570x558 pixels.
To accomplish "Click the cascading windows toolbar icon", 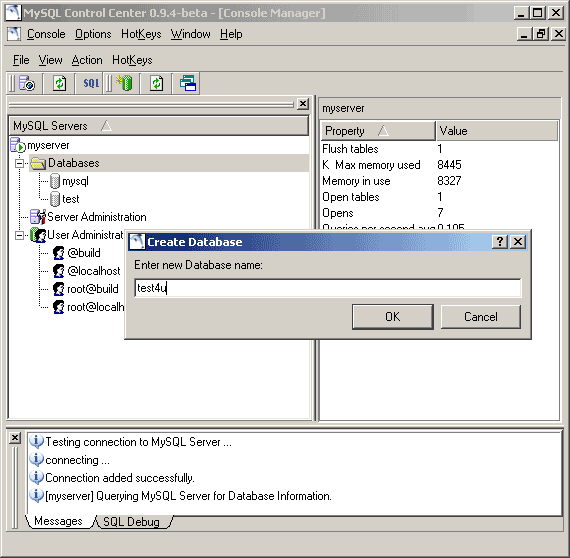I will tap(188, 83).
